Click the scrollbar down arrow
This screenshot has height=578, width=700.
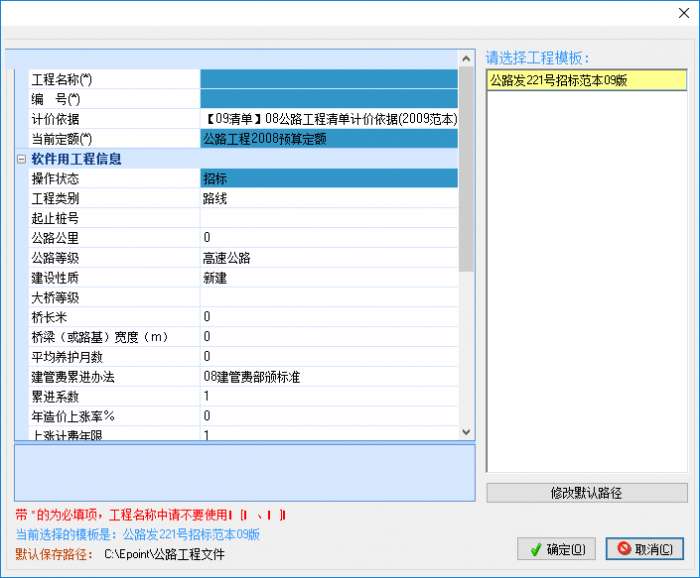466,432
